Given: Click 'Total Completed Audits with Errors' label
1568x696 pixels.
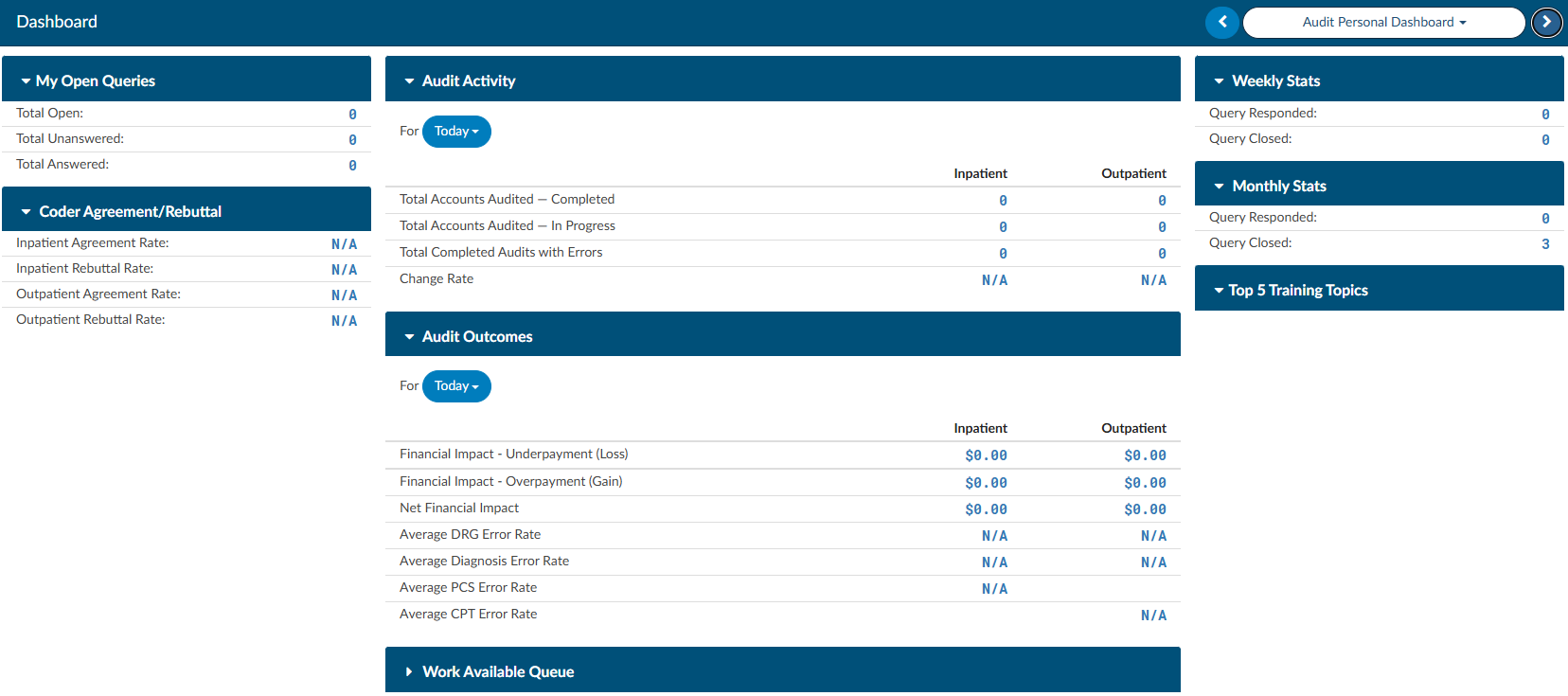Looking at the screenshot, I should click(501, 252).
